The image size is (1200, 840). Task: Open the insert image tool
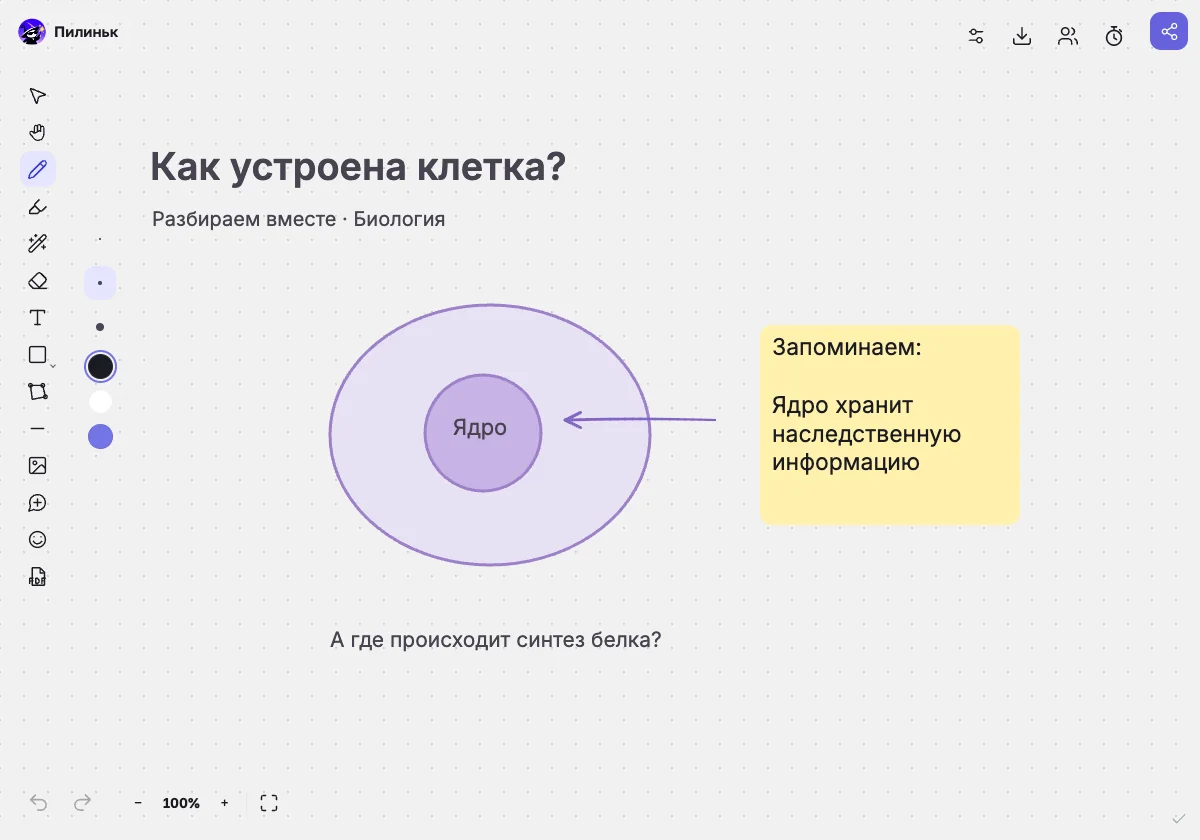(37, 465)
